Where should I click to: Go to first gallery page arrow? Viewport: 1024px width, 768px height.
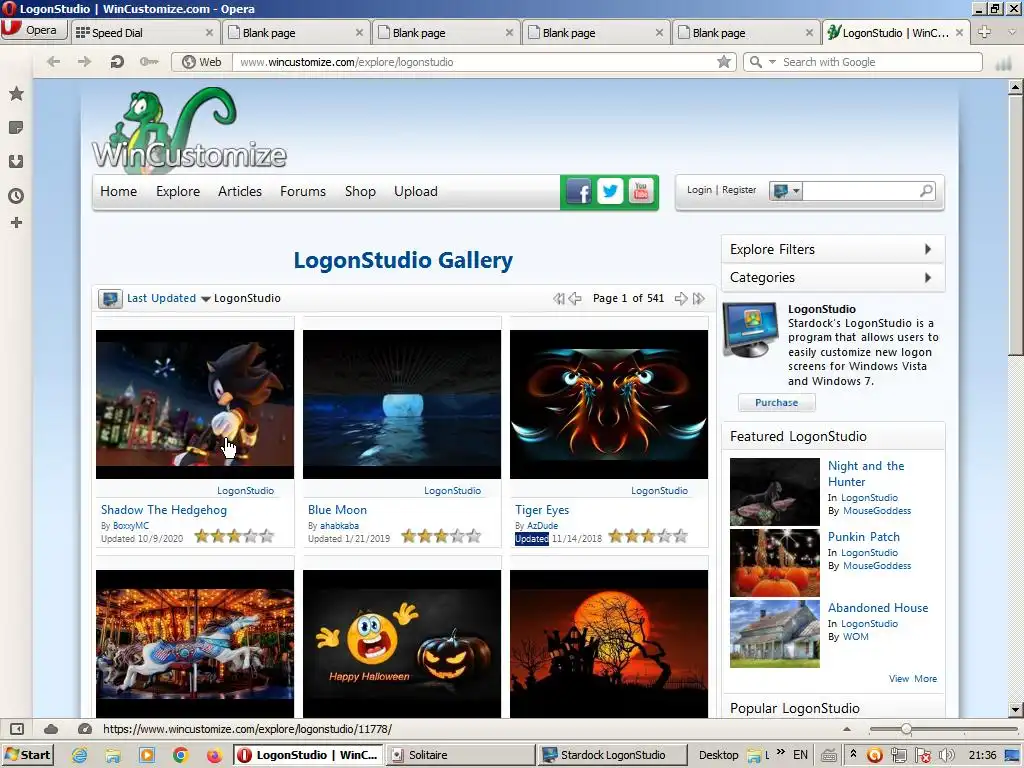[558, 298]
